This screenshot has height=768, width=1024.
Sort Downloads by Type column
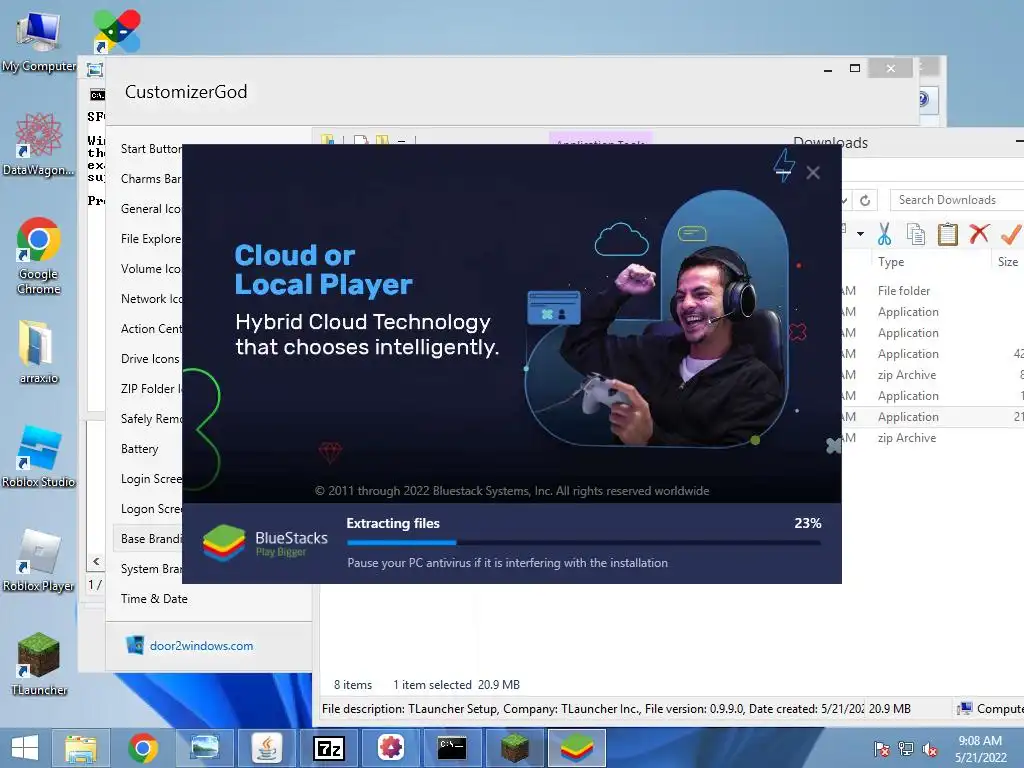[891, 262]
